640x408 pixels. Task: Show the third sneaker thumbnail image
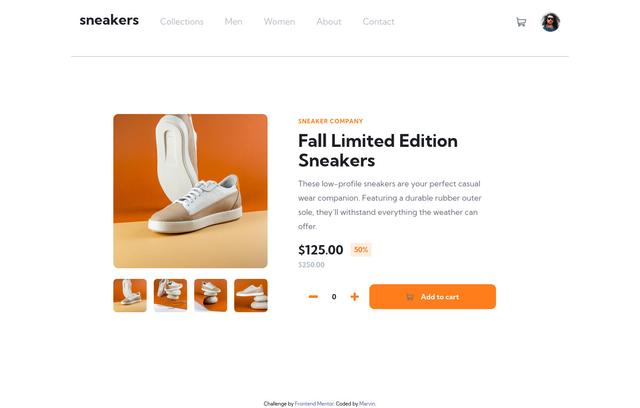pos(211,295)
